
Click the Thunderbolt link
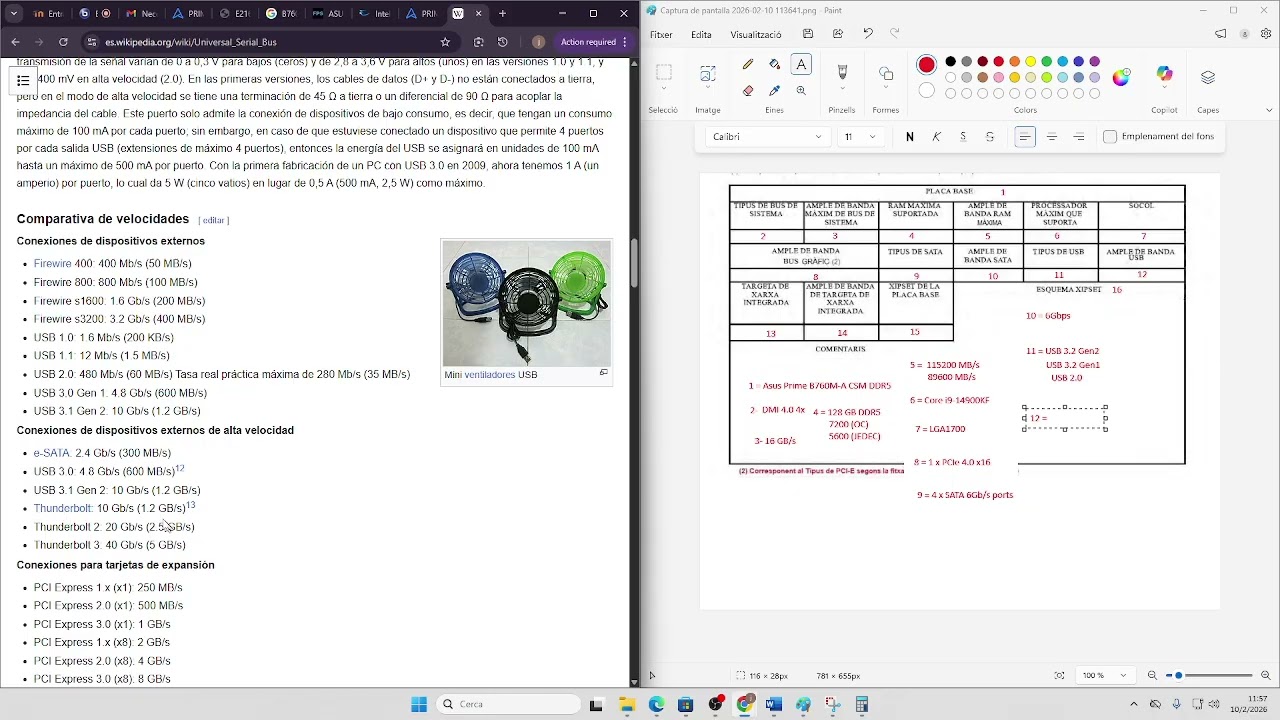(x=62, y=508)
